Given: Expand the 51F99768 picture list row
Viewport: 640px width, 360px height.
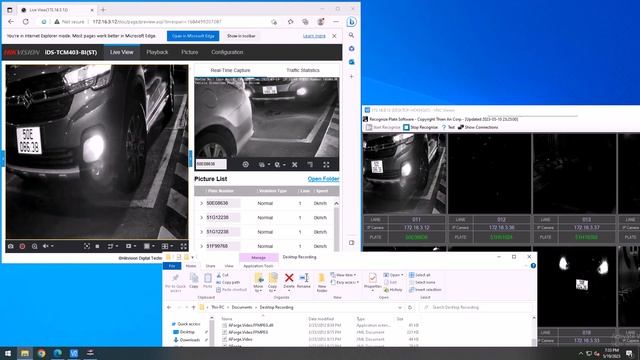Looking at the screenshot, I should pyautogui.click(x=201, y=246).
